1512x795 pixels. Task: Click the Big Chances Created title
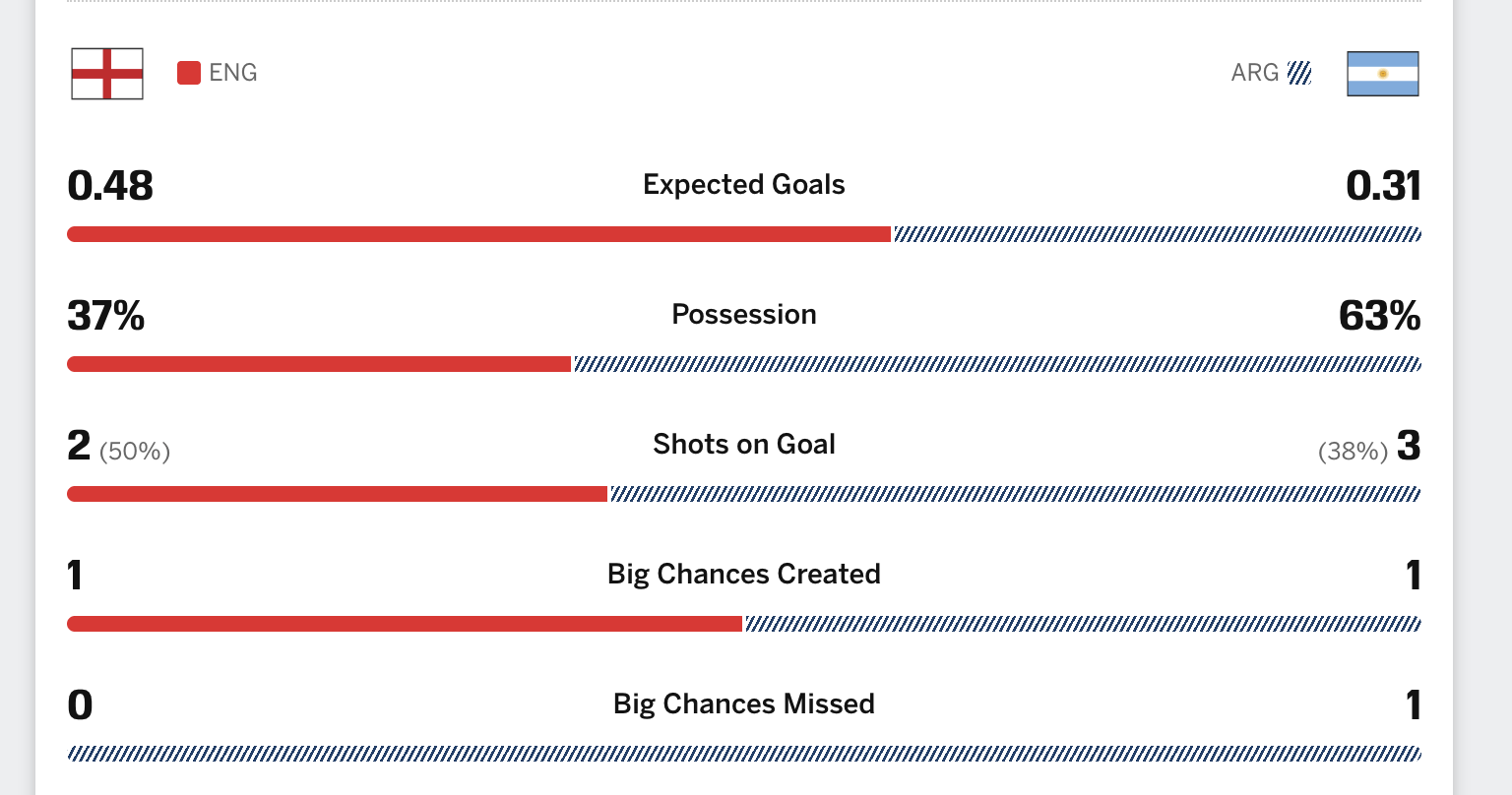tap(744, 575)
